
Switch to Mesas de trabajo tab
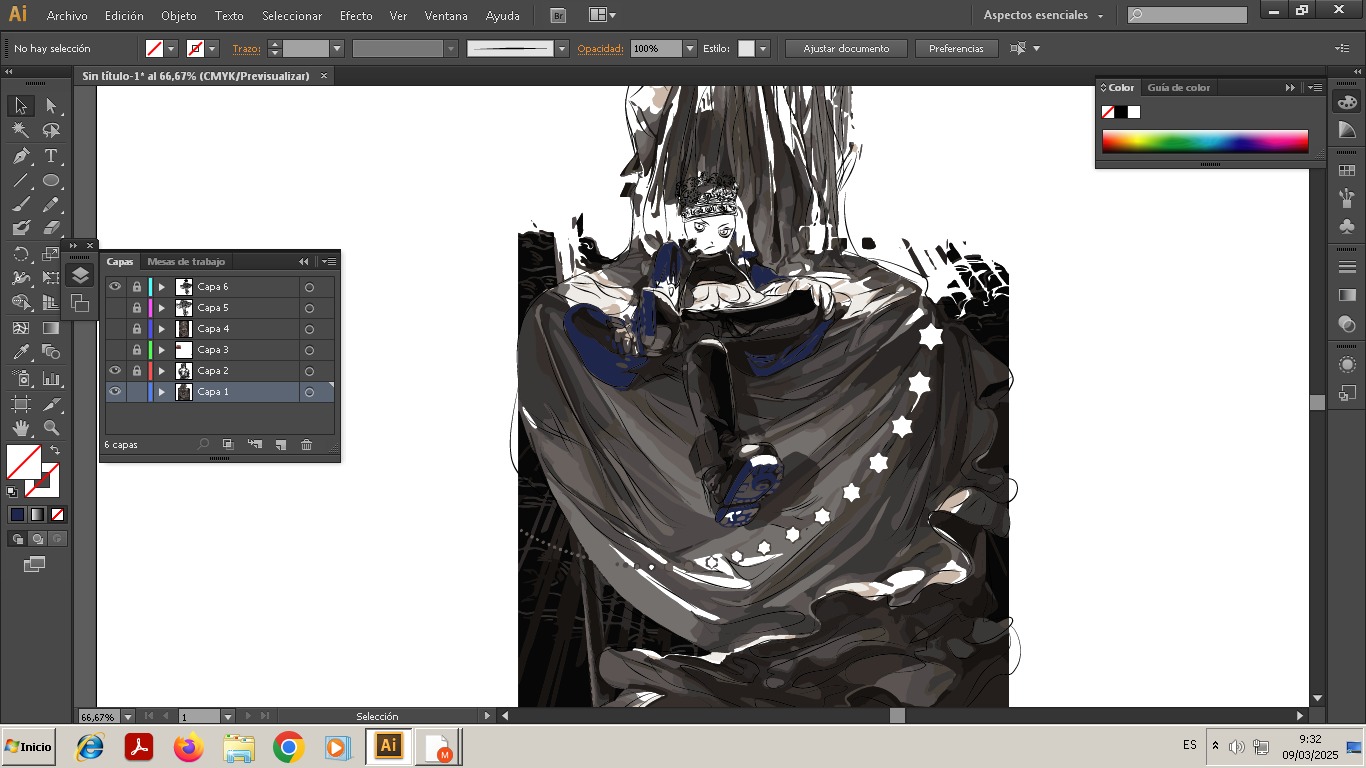[x=186, y=261]
